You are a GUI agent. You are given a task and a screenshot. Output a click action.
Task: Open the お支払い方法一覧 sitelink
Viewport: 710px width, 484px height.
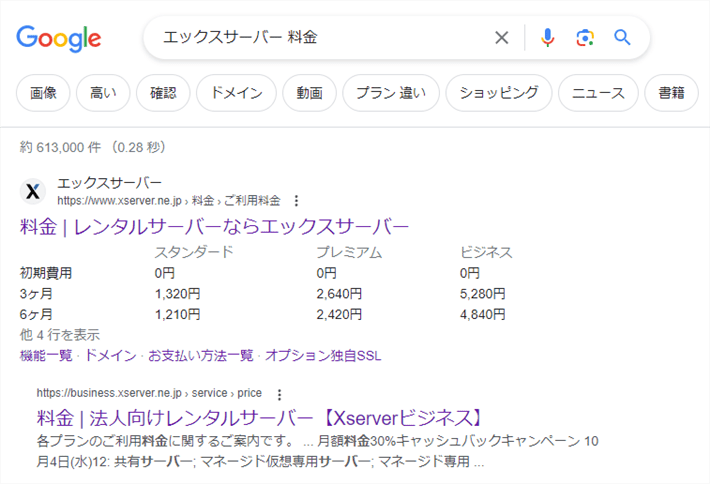(201, 355)
